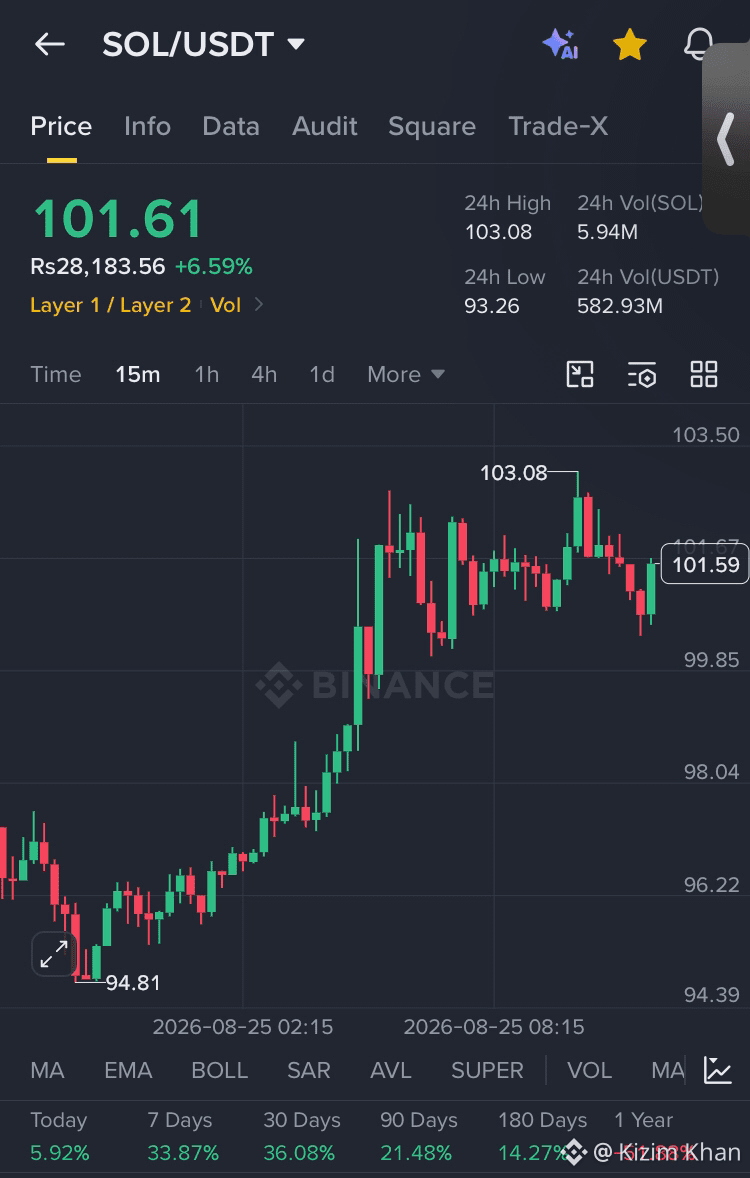Viewport: 750px width, 1178px height.
Task: Expand the side panel chevron handle
Action: [x=725, y=139]
